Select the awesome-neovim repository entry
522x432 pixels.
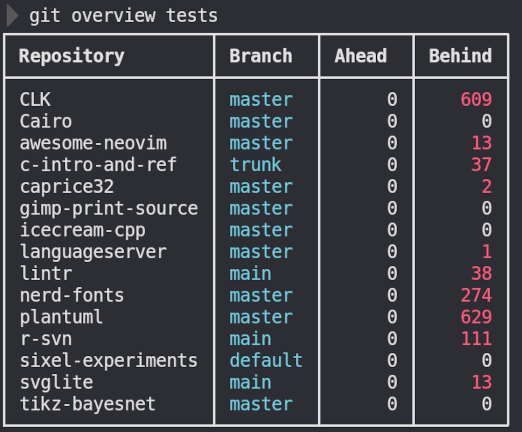tap(93, 143)
